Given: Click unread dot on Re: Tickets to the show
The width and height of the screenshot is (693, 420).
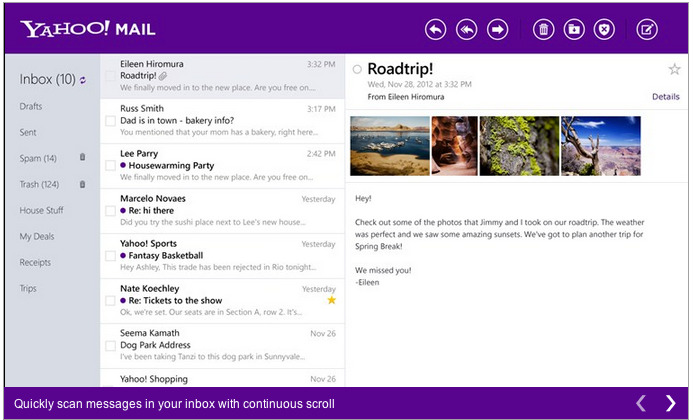Looking at the screenshot, I should [123, 300].
